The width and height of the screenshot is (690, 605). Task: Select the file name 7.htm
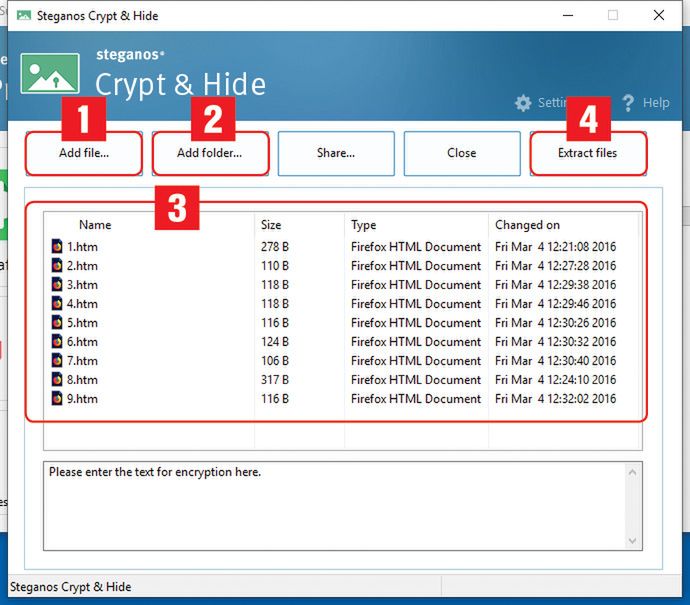tap(82, 361)
